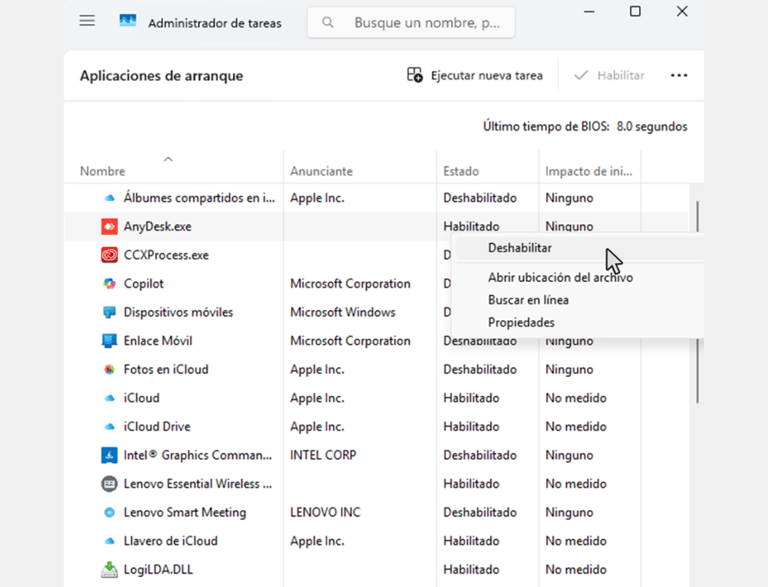Click the Lenovo Essential Wireless icon
Viewport: 768px width, 587px height.
click(x=109, y=484)
